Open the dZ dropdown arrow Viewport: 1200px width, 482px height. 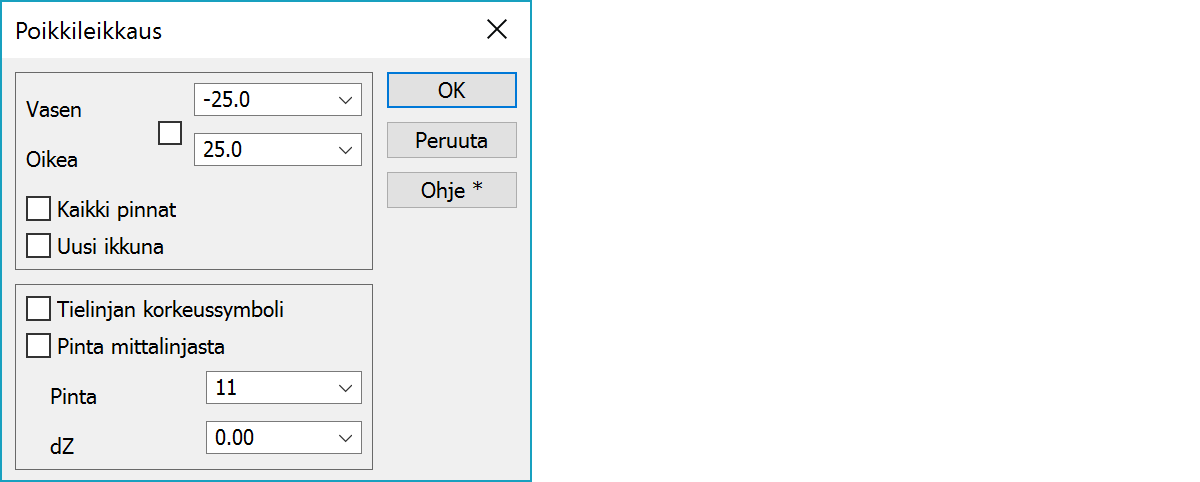pyautogui.click(x=345, y=438)
